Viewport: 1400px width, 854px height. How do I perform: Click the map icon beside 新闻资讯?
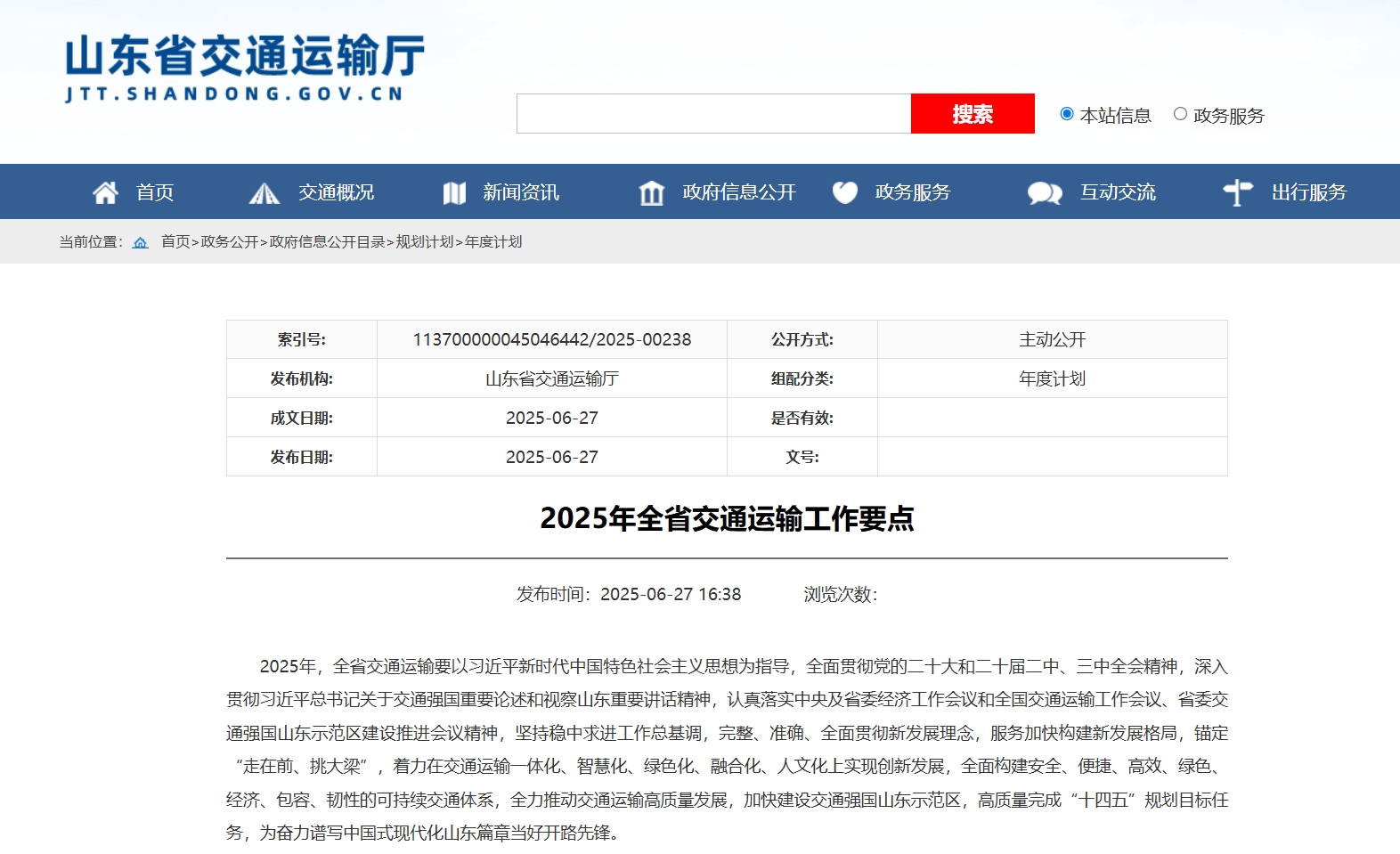click(454, 193)
